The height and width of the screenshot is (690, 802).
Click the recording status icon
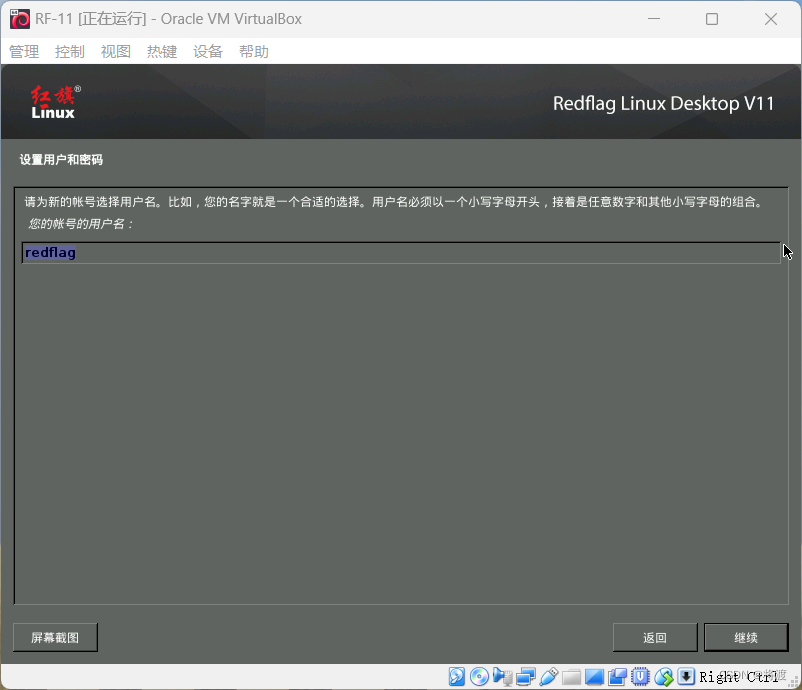point(617,677)
